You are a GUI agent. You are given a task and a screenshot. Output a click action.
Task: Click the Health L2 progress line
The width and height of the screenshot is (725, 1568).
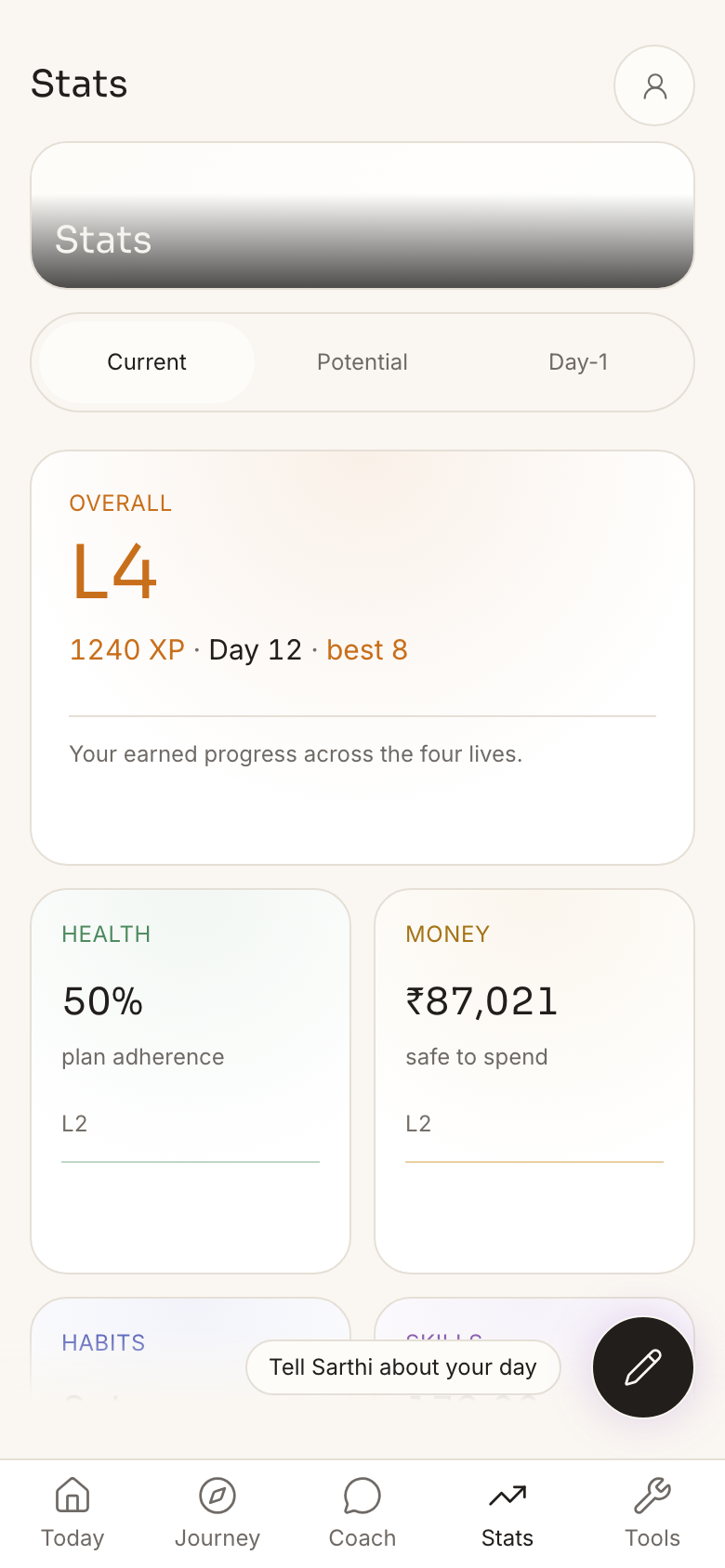click(191, 1162)
